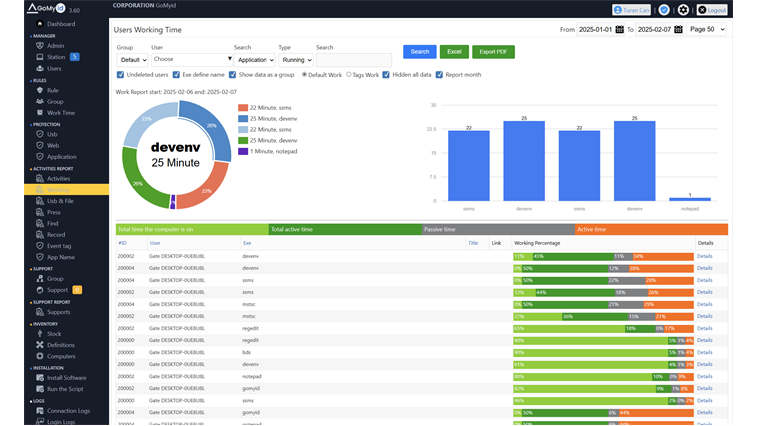
Task: Open Connection Logs menu item
Action: (68, 411)
